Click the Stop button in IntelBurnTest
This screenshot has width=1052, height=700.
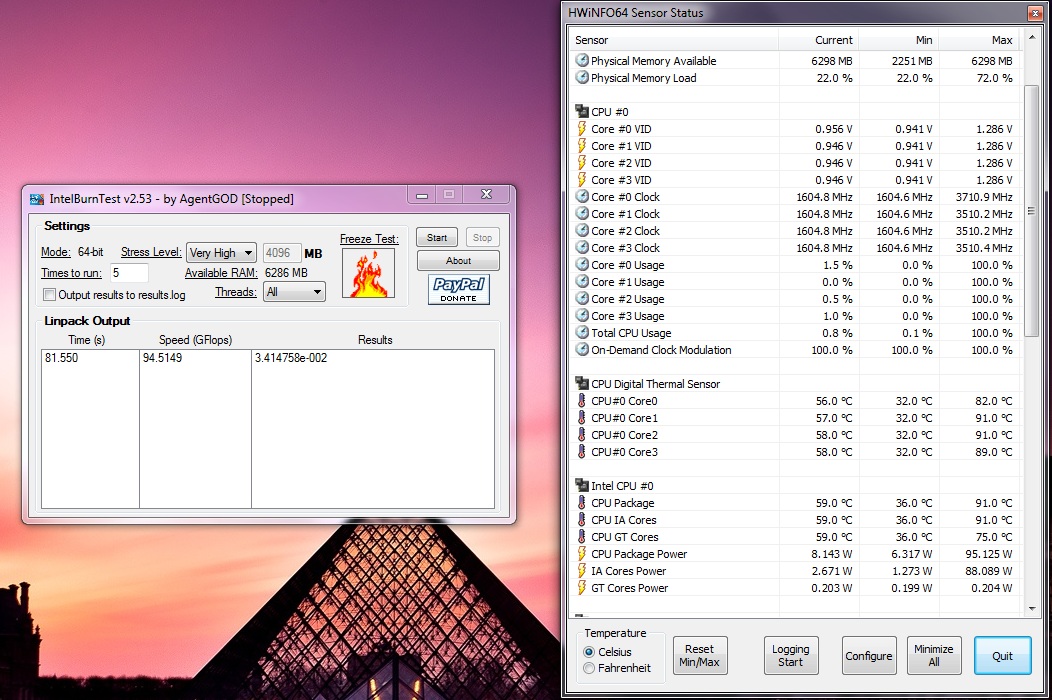[x=482, y=238]
